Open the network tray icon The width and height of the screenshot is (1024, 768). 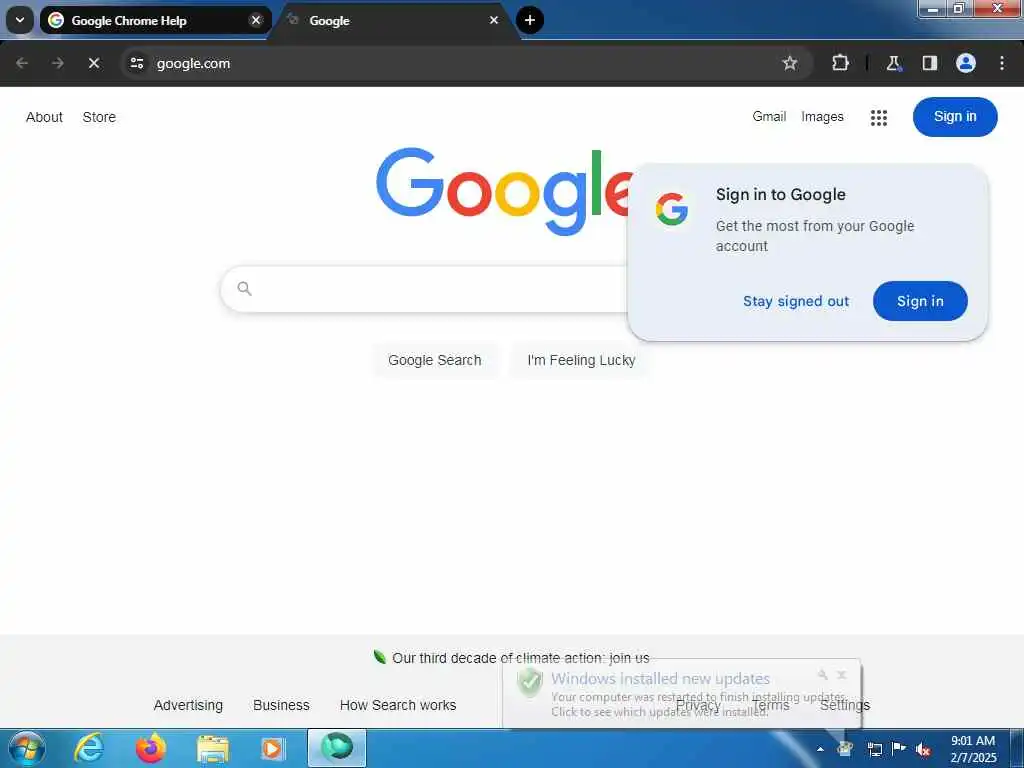(x=874, y=749)
